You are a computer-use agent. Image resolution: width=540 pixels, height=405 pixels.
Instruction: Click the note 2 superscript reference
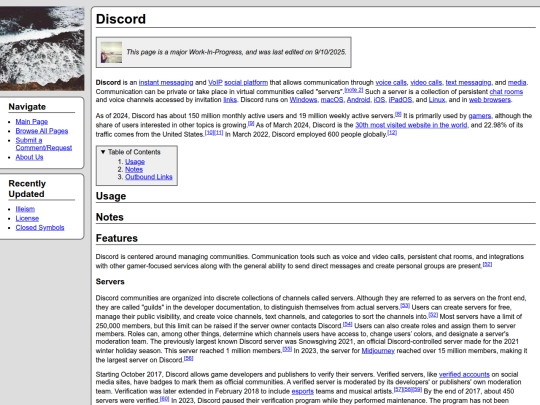click(354, 90)
